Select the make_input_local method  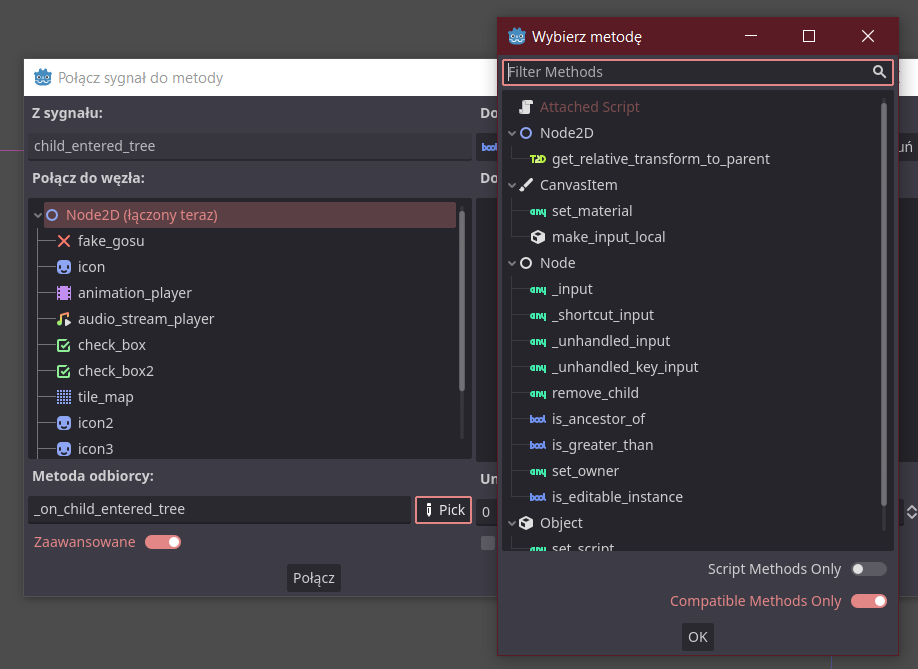pos(608,237)
